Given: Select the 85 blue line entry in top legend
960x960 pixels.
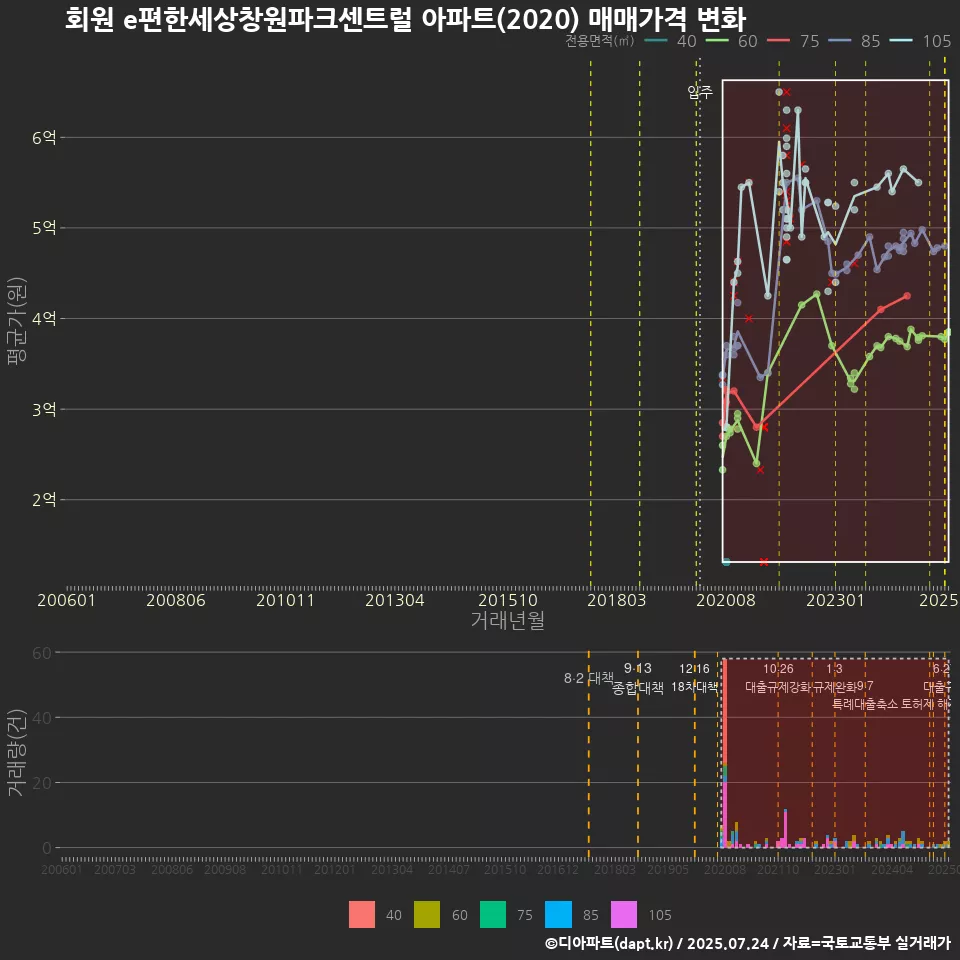Looking at the screenshot, I should point(854,41).
